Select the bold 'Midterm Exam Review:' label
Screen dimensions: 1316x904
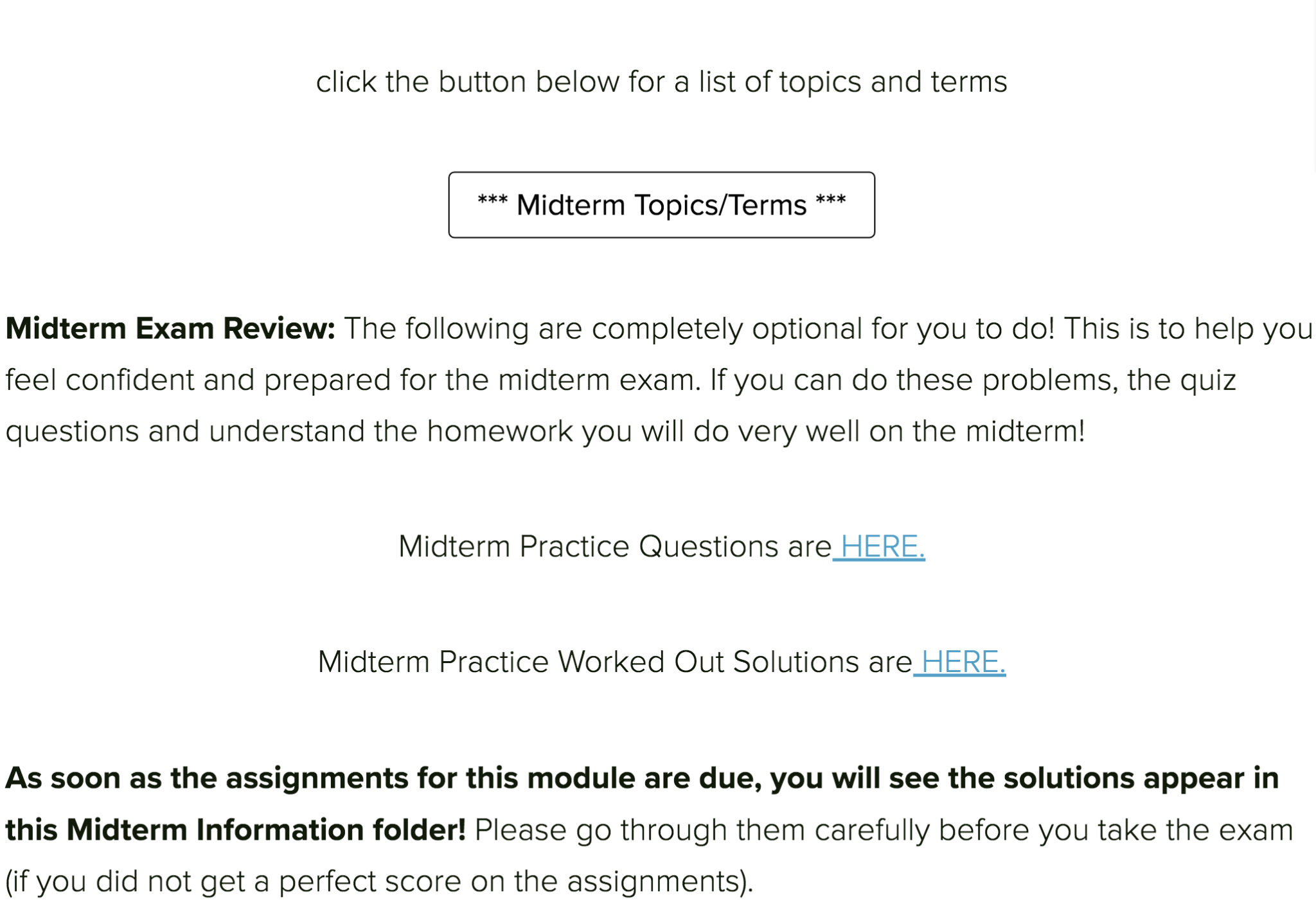coord(170,328)
